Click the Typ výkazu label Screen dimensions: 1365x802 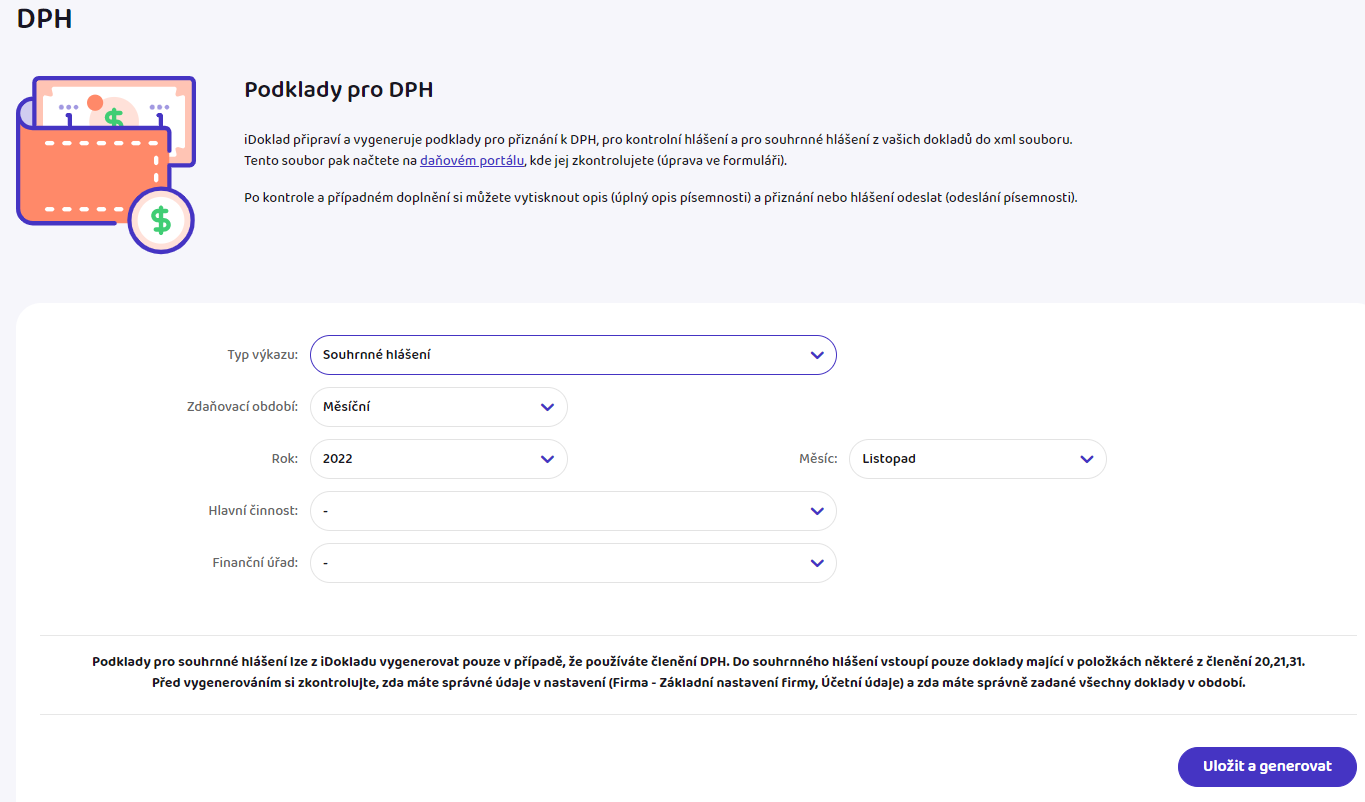click(x=262, y=355)
